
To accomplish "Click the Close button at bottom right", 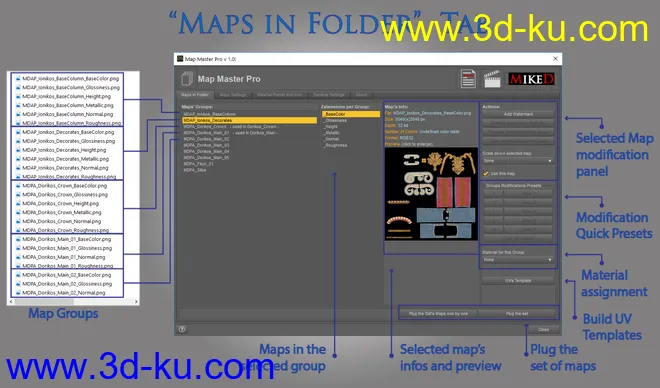I will pyautogui.click(x=543, y=330).
